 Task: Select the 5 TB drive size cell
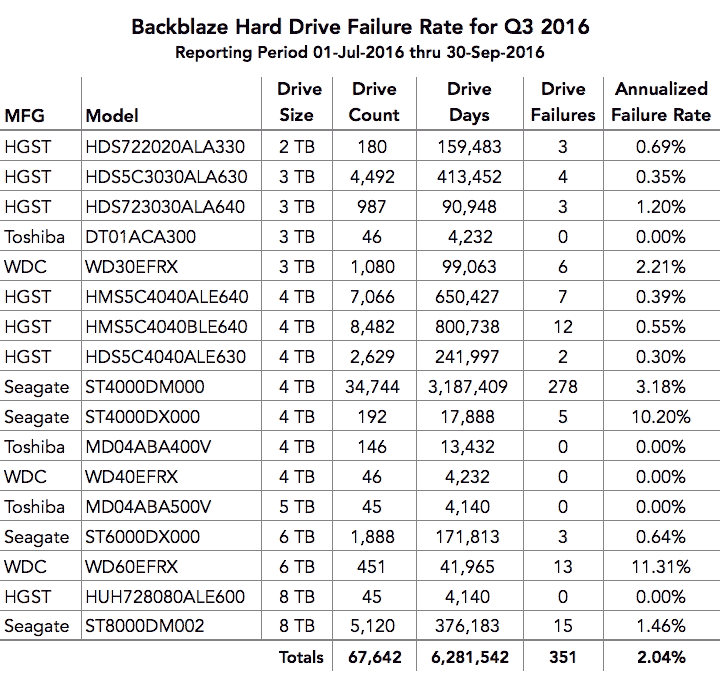click(x=296, y=507)
